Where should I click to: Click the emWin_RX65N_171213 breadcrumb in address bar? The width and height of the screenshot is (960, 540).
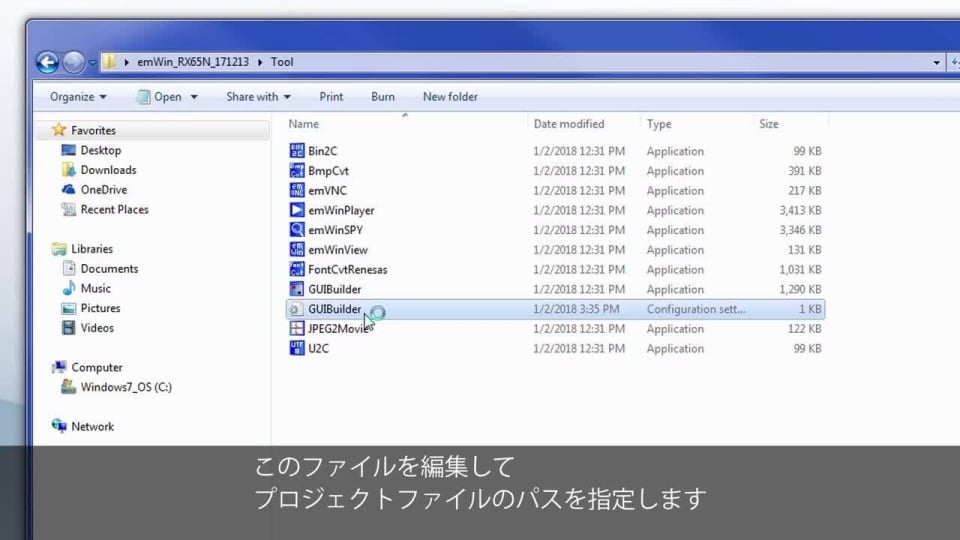click(x=195, y=62)
